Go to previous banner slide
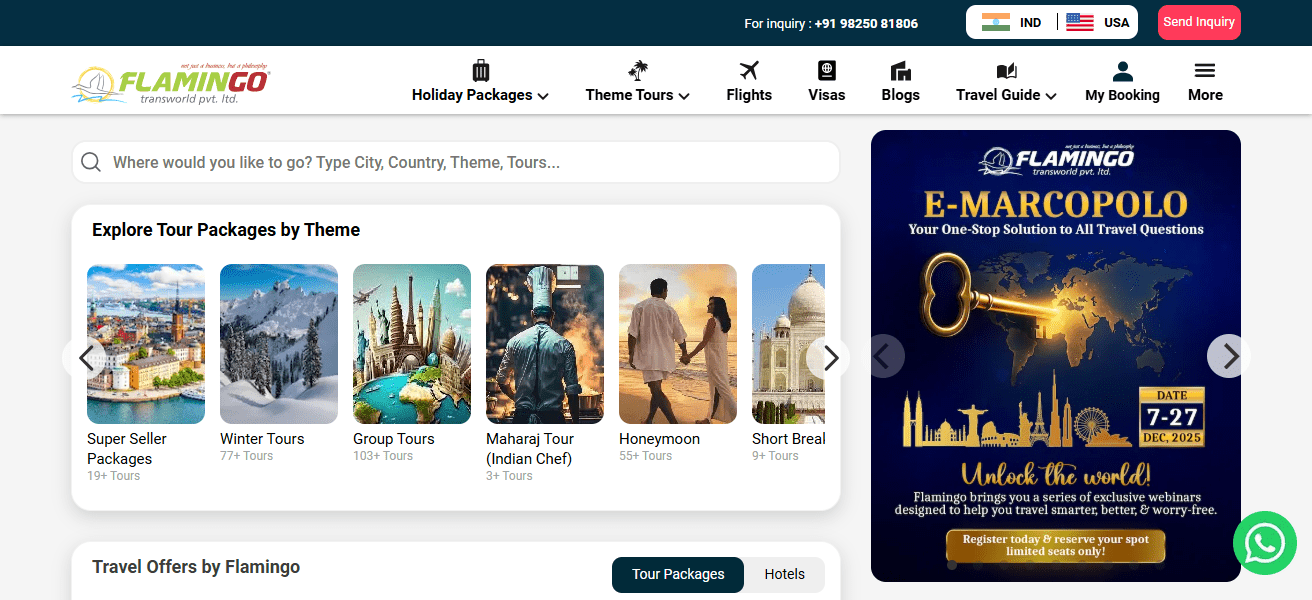 pyautogui.click(x=883, y=356)
